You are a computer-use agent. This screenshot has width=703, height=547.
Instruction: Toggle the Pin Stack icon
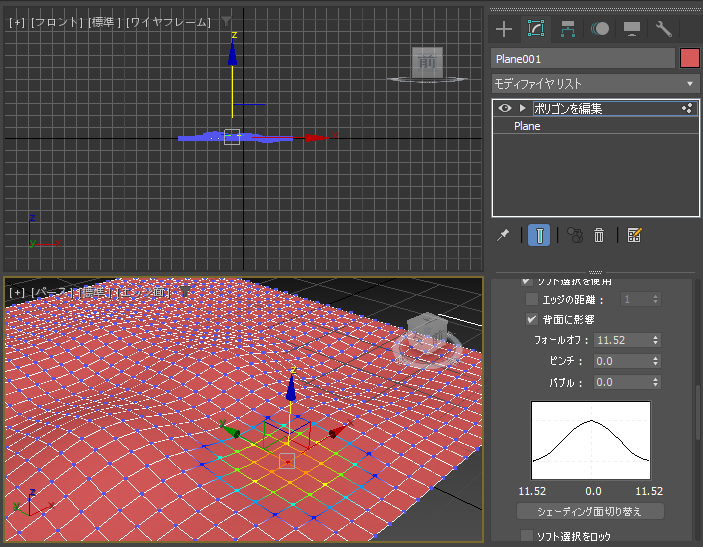pos(503,235)
